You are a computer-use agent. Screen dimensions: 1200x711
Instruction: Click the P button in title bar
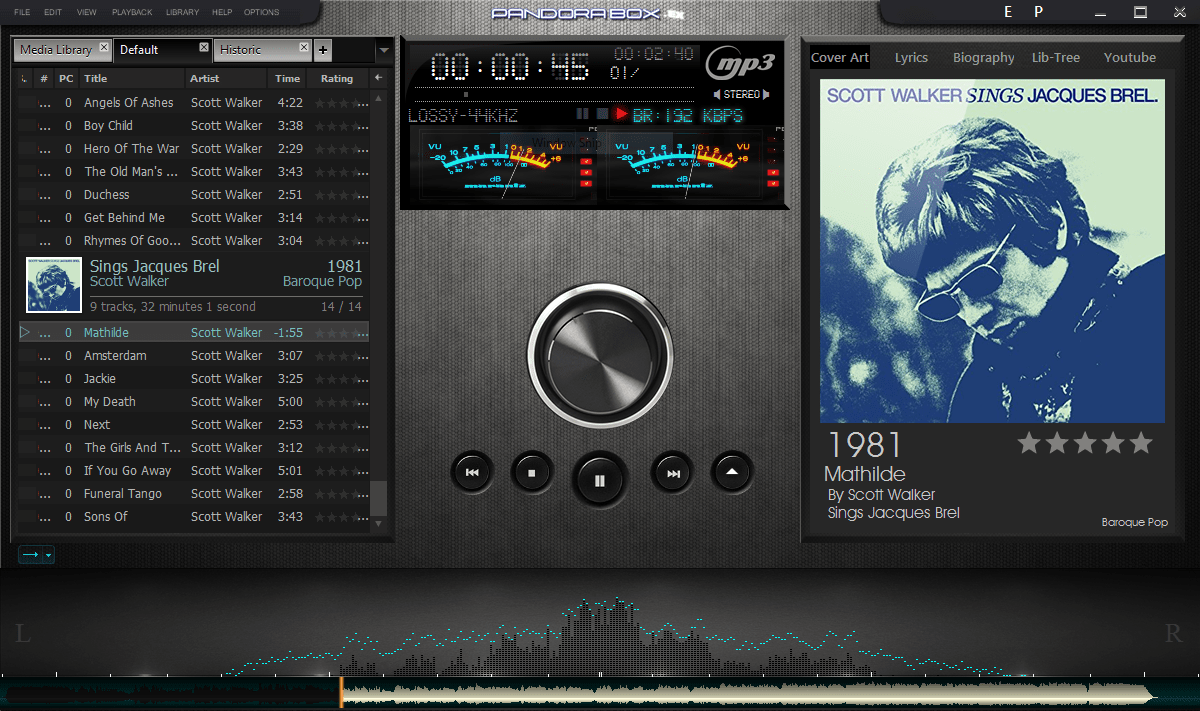1039,12
